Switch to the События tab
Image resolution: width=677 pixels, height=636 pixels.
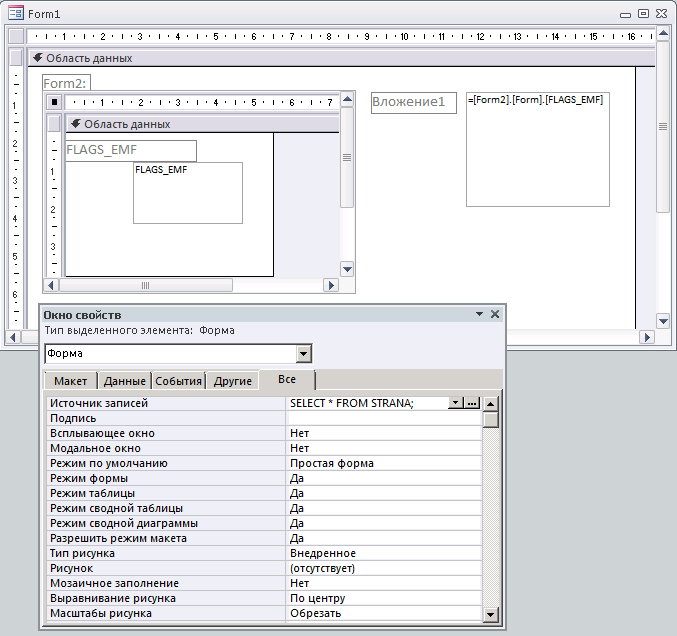pos(179,381)
